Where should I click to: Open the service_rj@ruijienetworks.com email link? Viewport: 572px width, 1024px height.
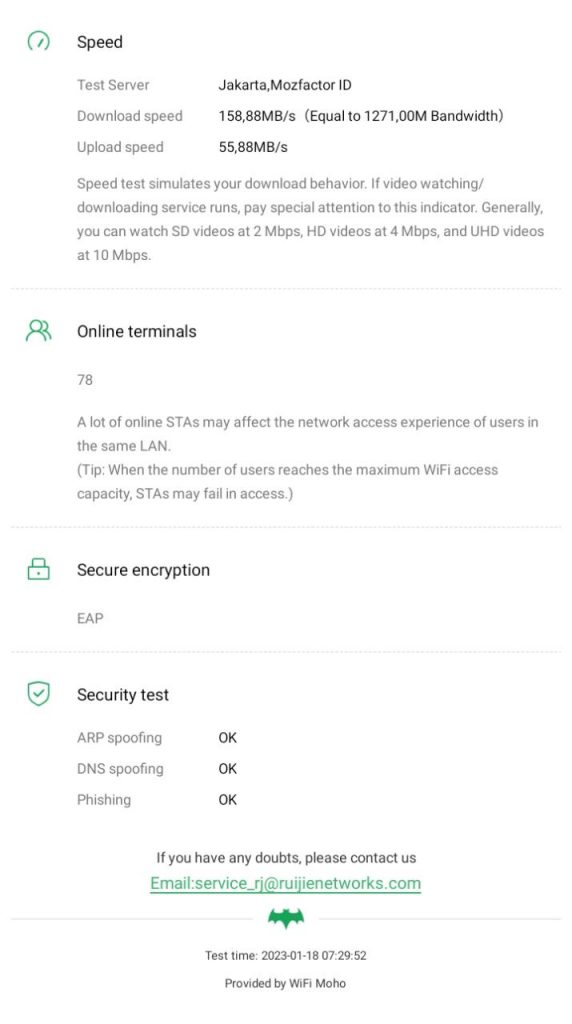coord(285,883)
